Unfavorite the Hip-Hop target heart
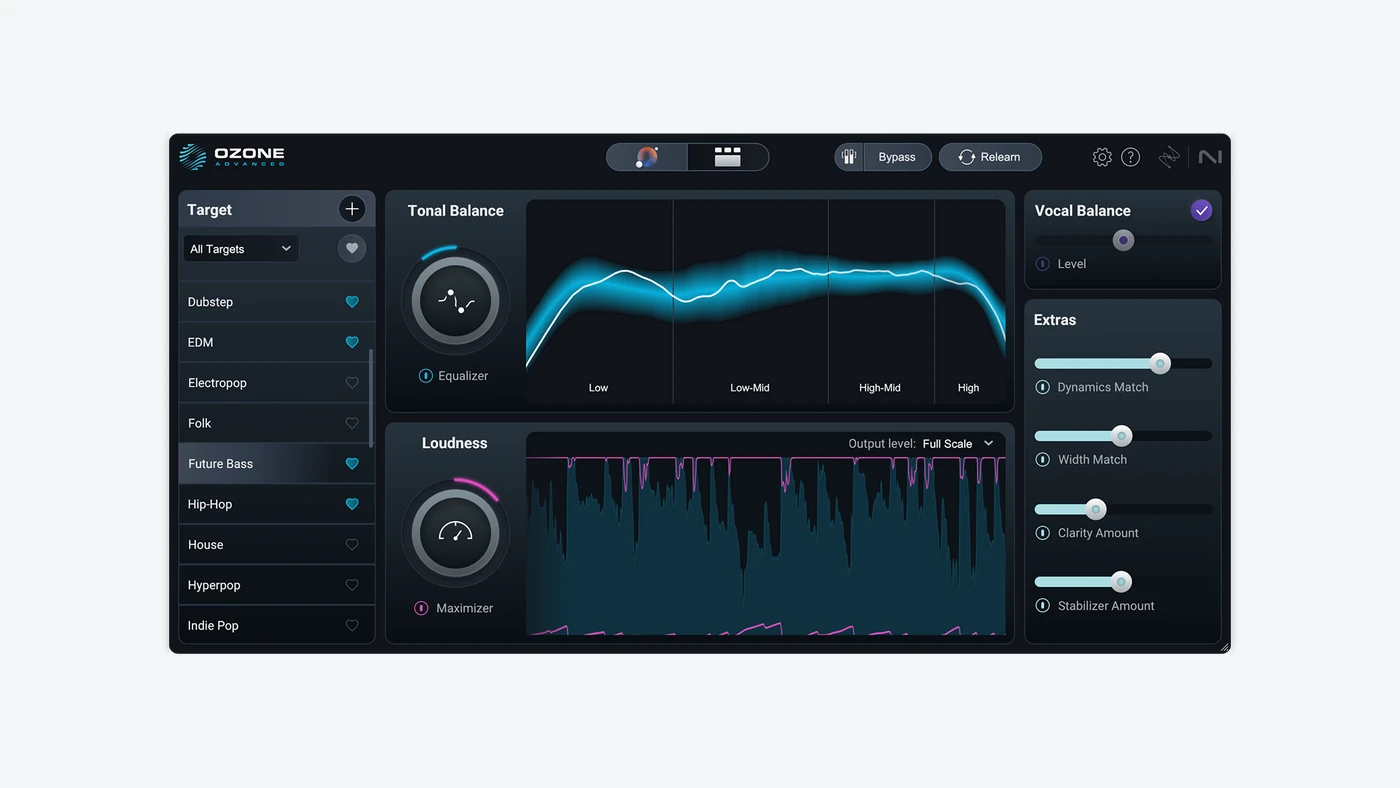This screenshot has height=788, width=1400. (352, 504)
